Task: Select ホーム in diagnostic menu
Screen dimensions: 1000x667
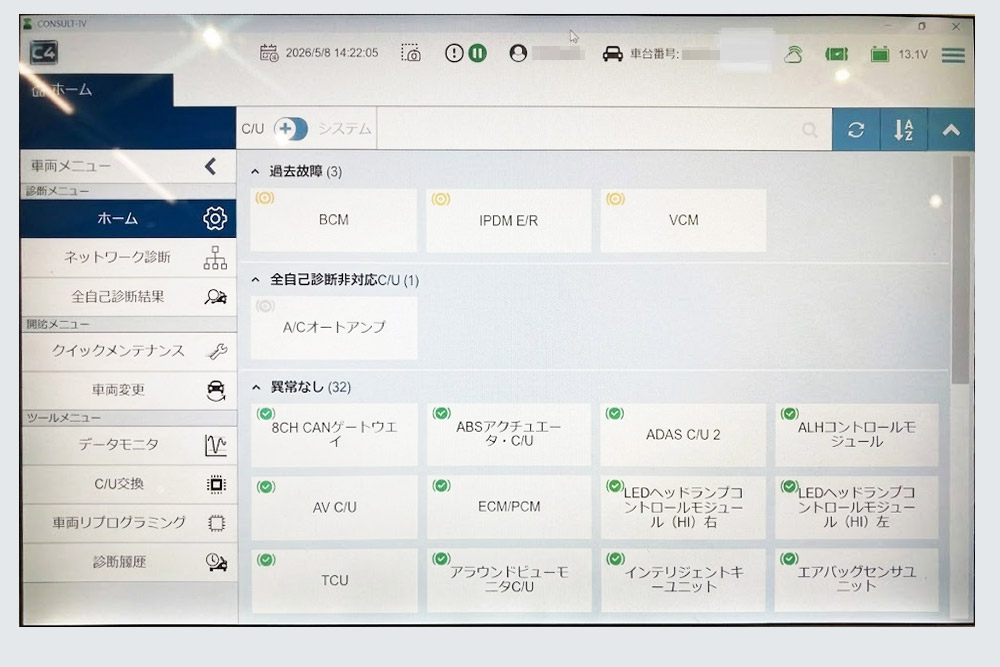Action: 128,219
